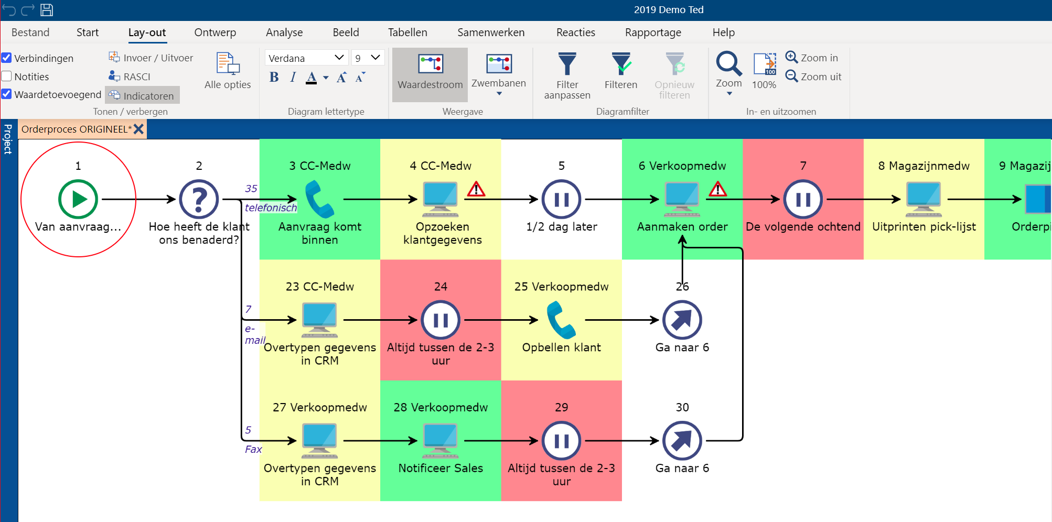Toggle Invoer / Uitvoer display
This screenshot has width=1052, height=522.
150,58
